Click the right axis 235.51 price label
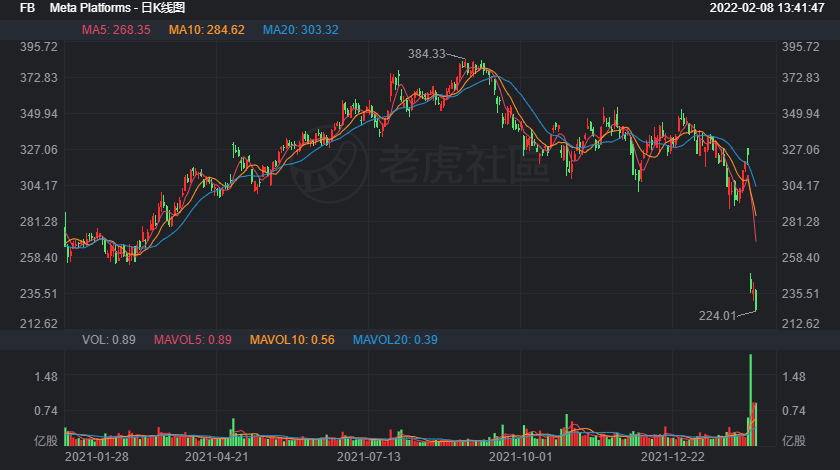The height and width of the screenshot is (470, 840). [x=800, y=294]
